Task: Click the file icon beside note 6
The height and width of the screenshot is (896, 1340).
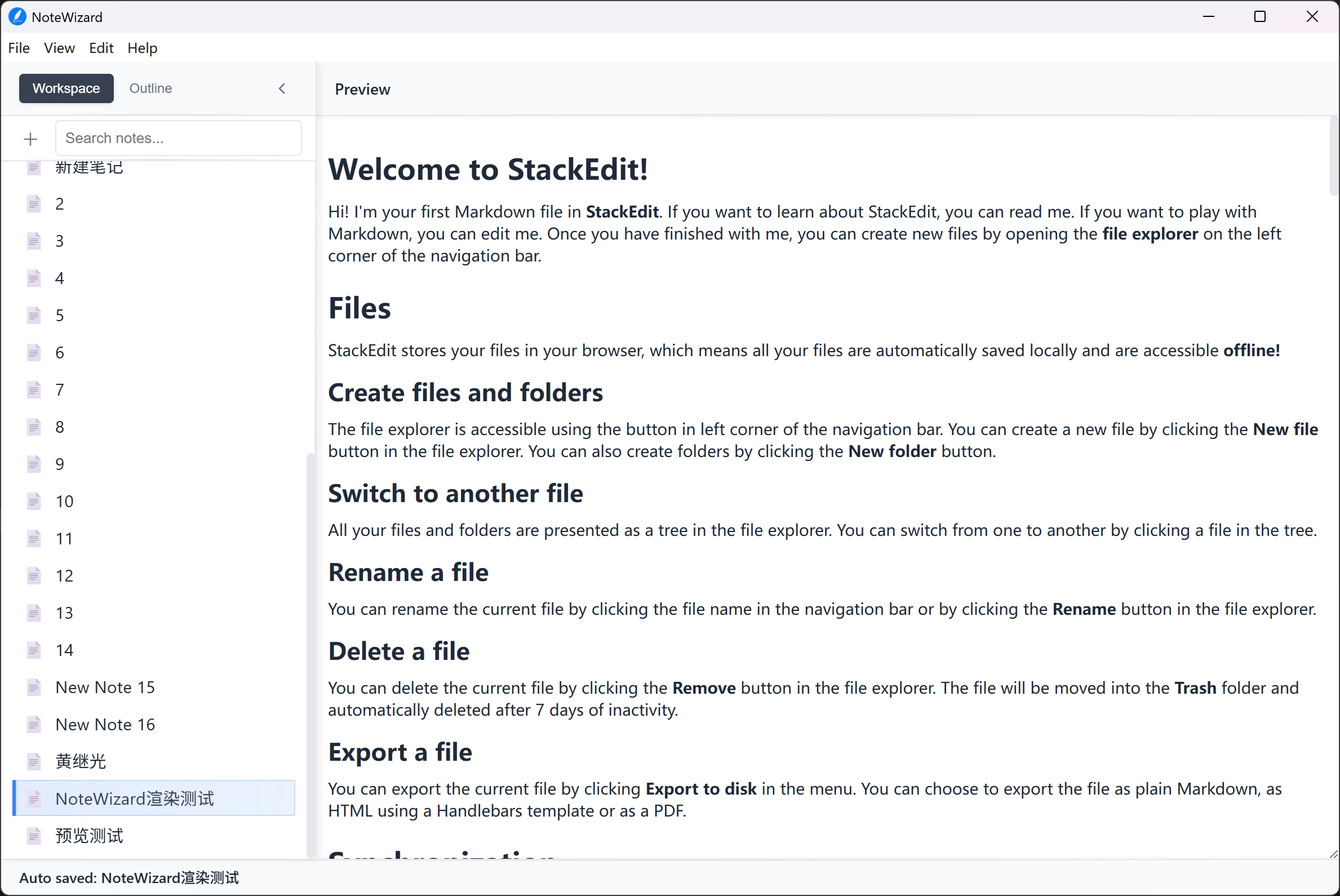Action: tap(34, 353)
